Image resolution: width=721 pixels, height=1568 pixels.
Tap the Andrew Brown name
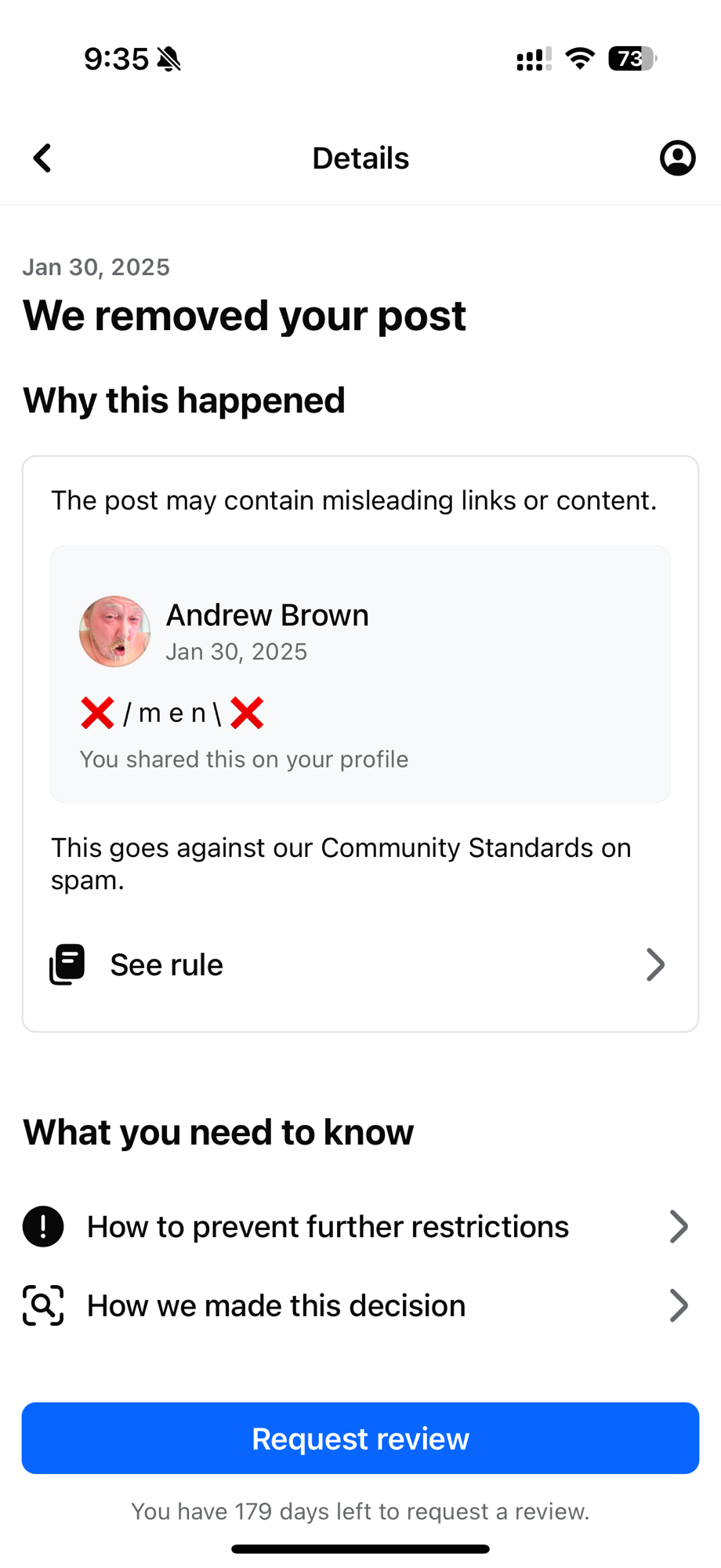pyautogui.click(x=267, y=615)
